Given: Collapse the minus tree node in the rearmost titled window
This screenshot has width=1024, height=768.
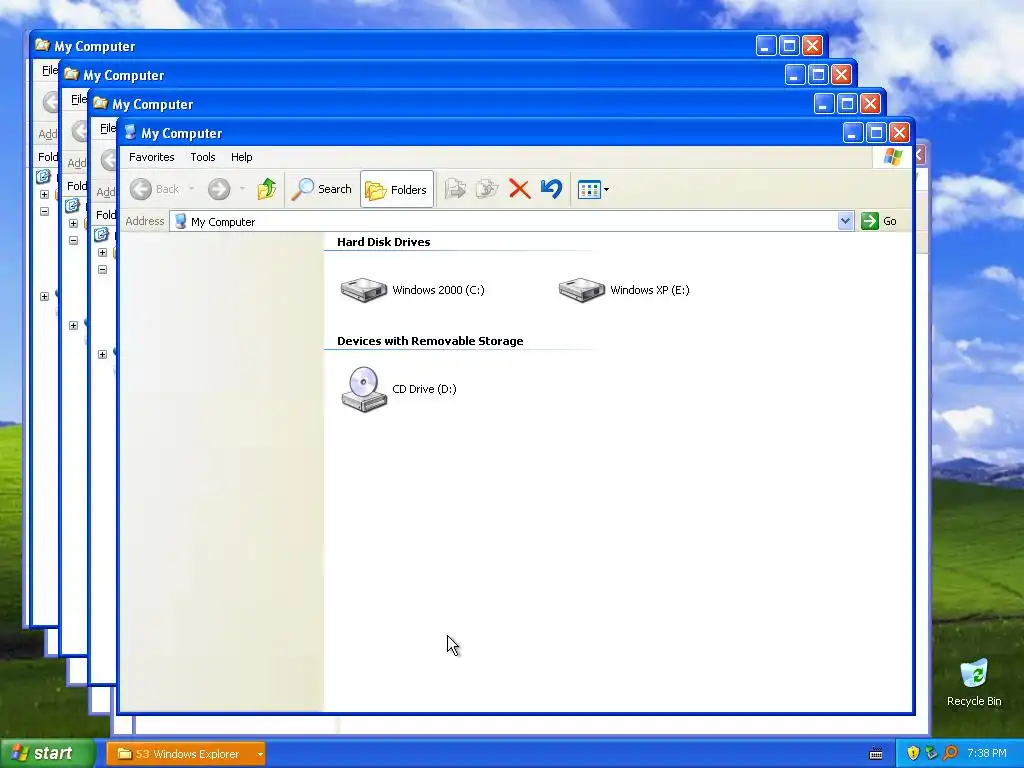Looking at the screenshot, I should (44, 212).
